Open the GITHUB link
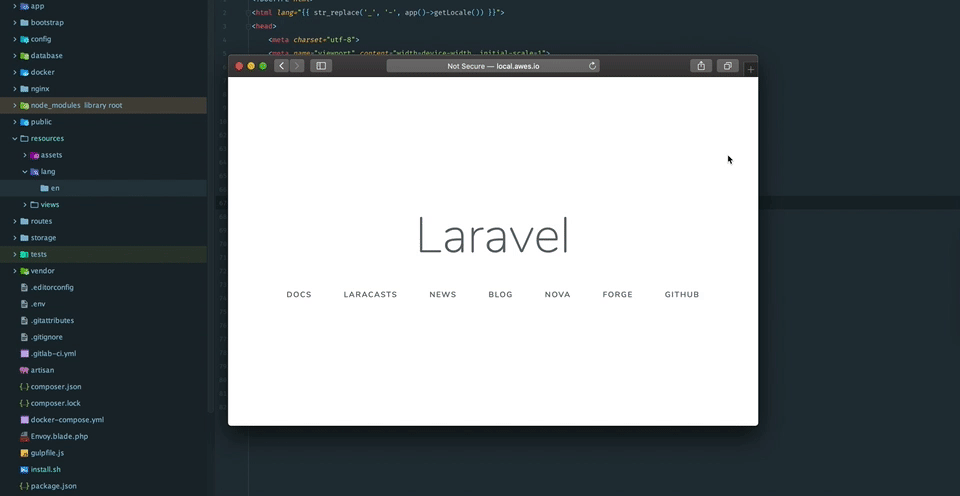Screen dimensions: 960x496 [x=681, y=295]
